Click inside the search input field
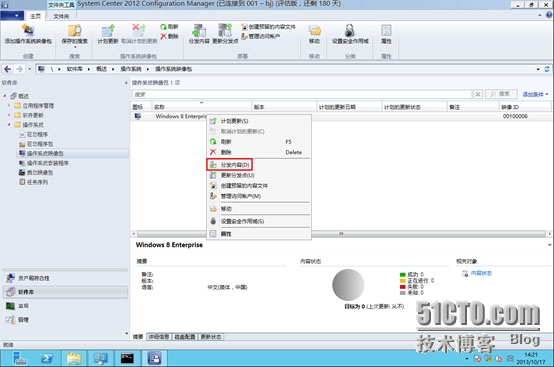This screenshot has height=367, width=554. [302, 94]
